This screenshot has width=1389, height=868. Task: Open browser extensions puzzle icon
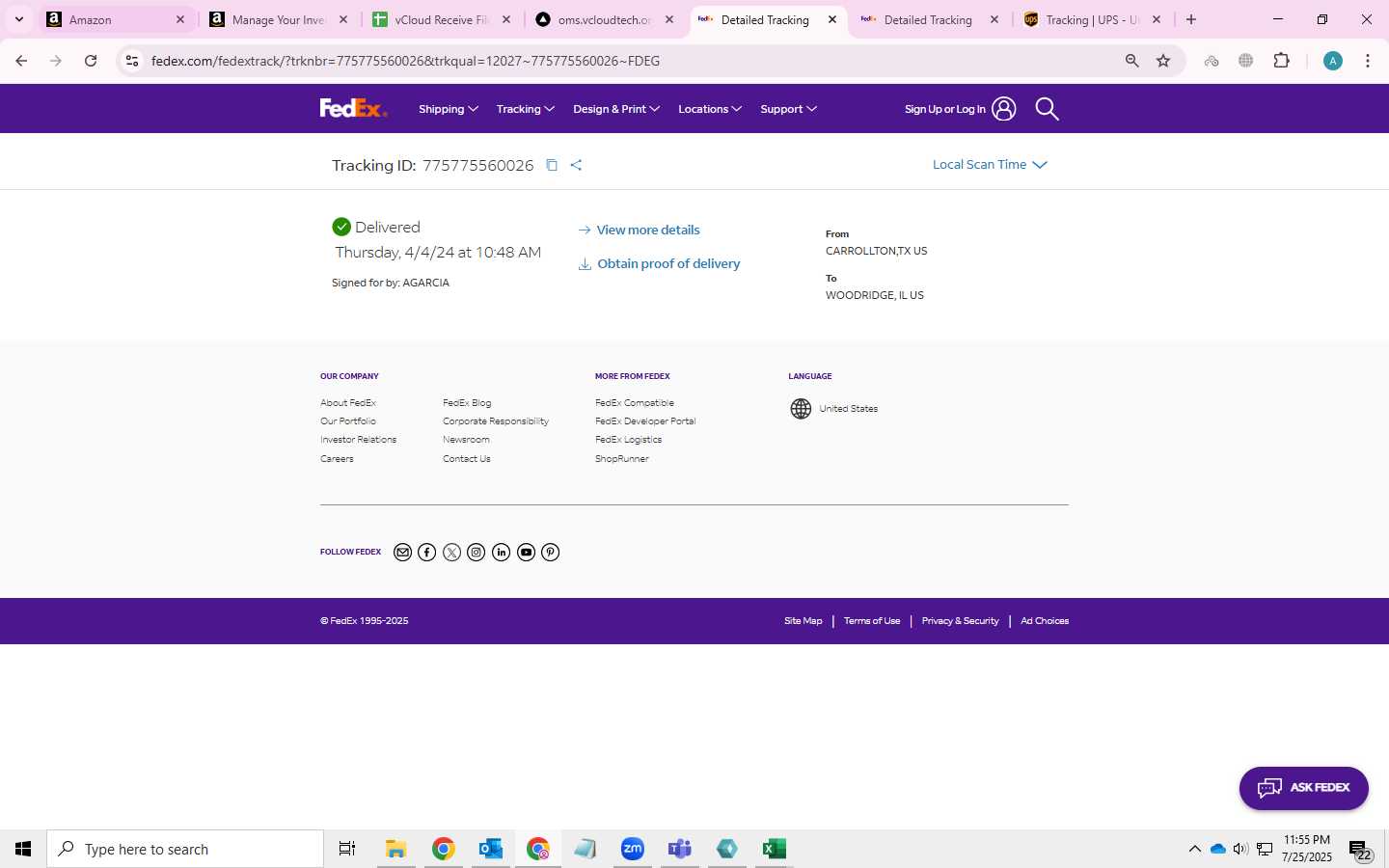tap(1281, 61)
